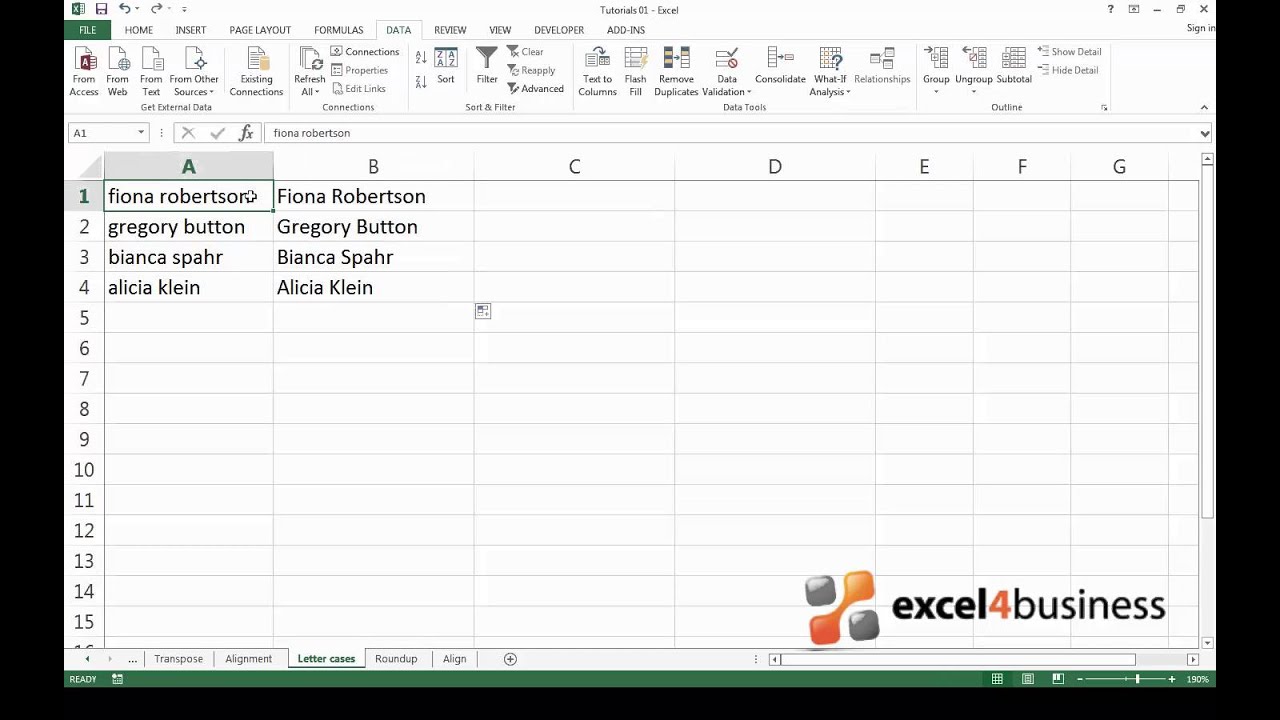Click the zoom slider handle
Image resolution: width=1280 pixels, height=720 pixels.
click(1137, 679)
